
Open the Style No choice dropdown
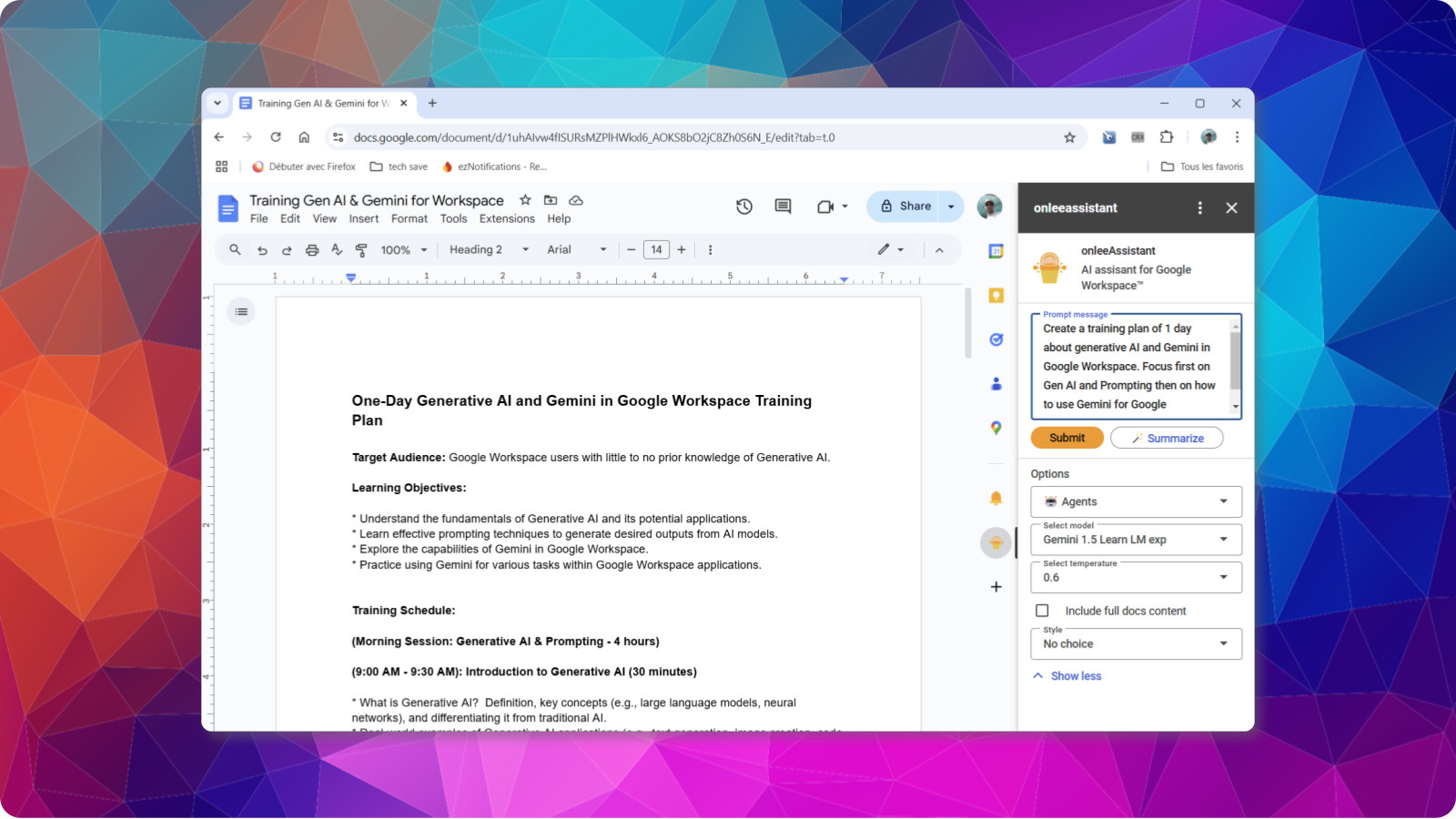1136,643
